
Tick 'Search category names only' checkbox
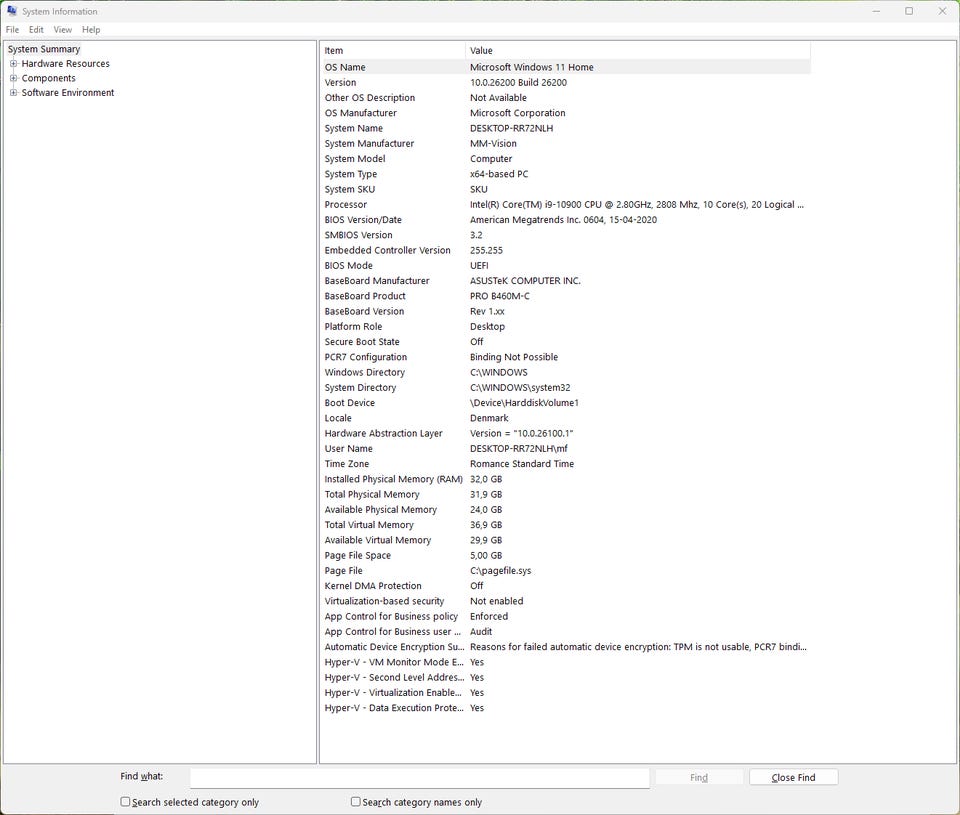coord(356,802)
